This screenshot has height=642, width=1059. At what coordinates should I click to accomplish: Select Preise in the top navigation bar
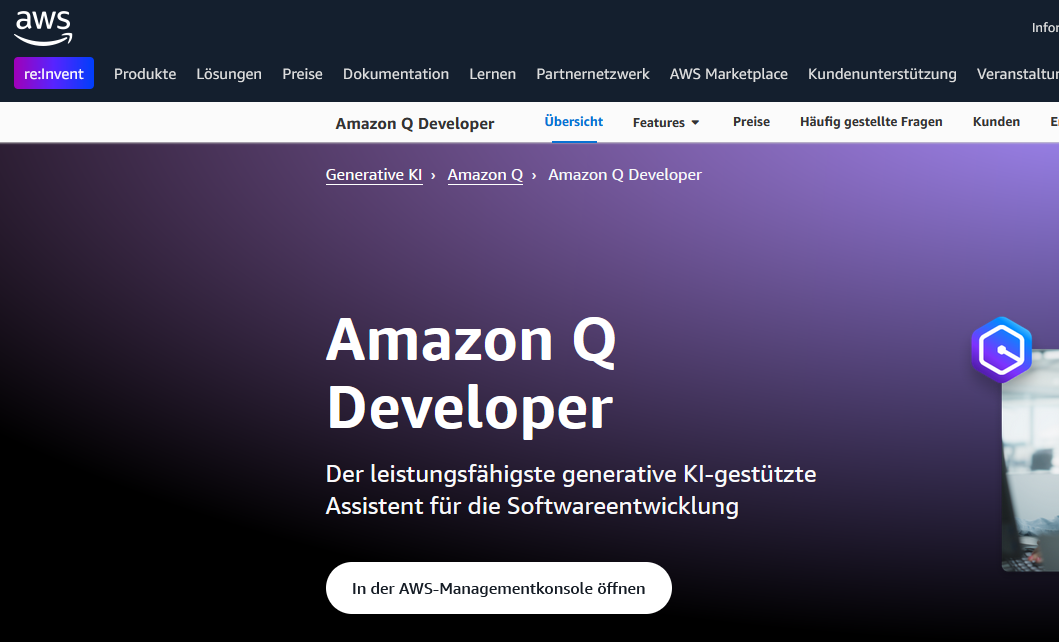pos(303,74)
